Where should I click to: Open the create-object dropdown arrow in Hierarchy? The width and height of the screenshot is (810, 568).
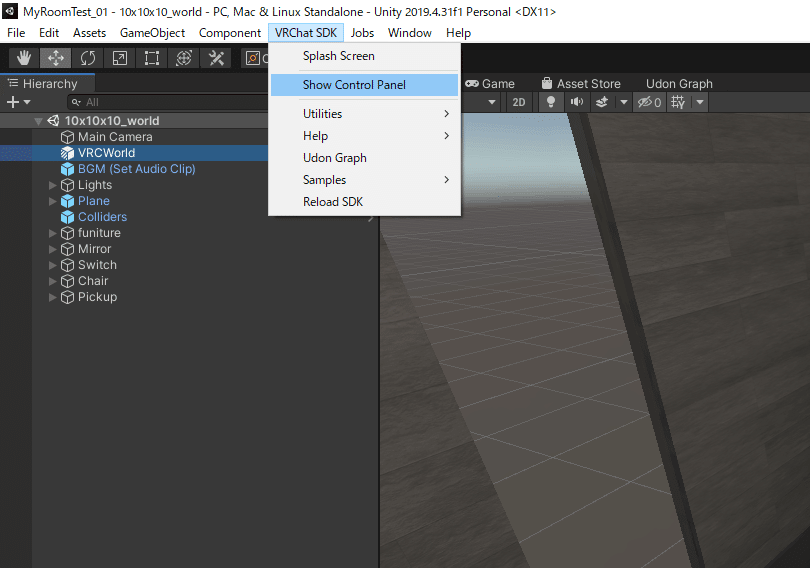tap(27, 102)
